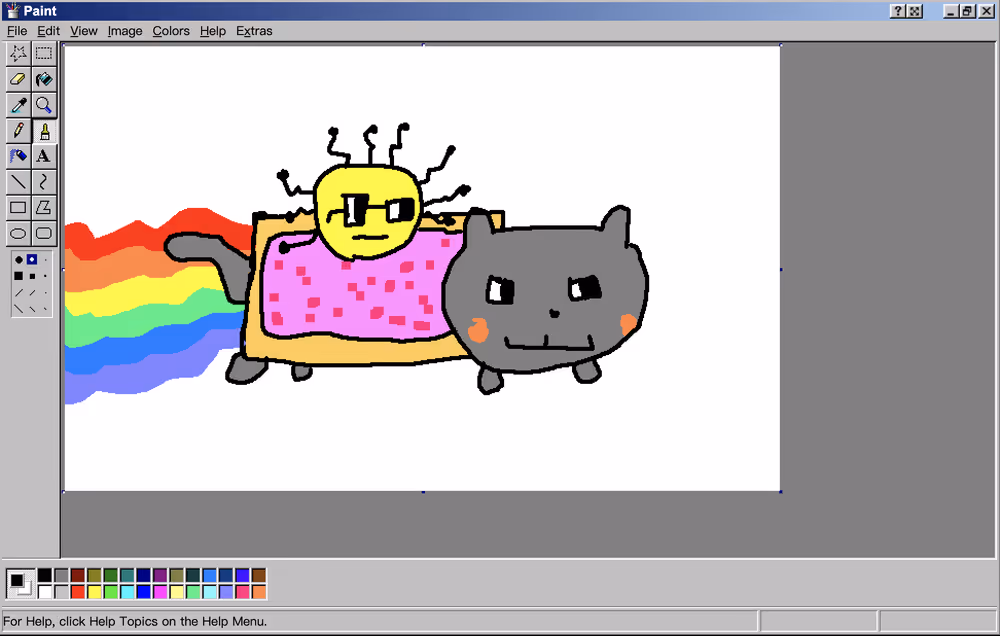
Task: Open the Colors menu
Action: (171, 31)
